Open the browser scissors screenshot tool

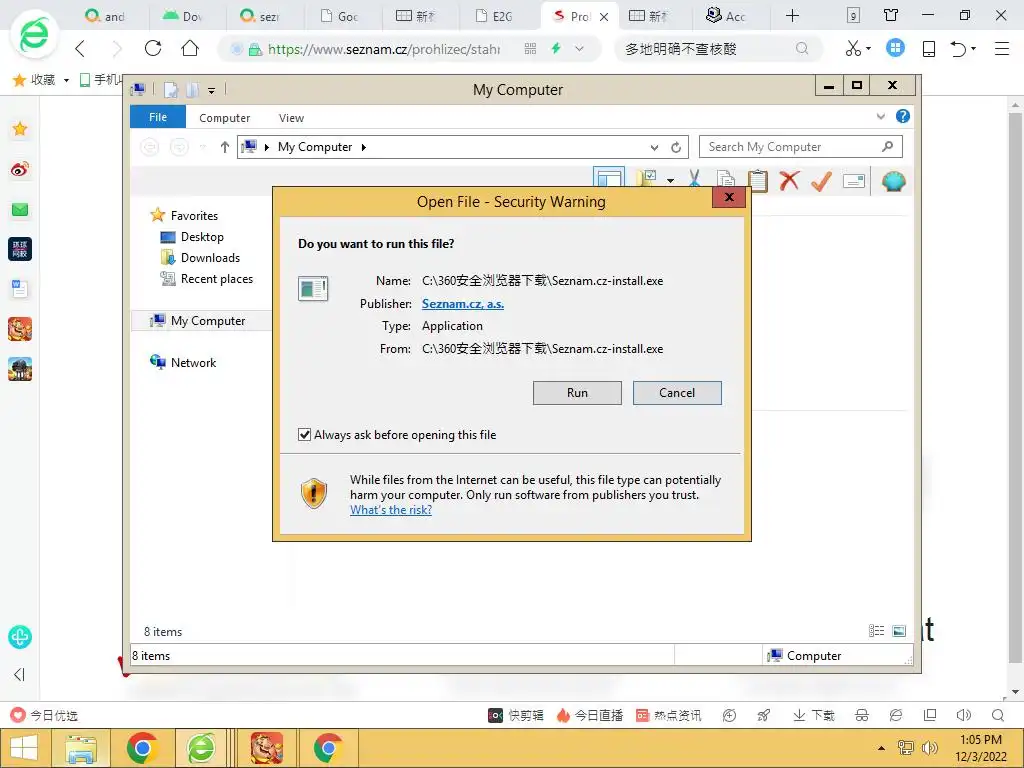(853, 48)
